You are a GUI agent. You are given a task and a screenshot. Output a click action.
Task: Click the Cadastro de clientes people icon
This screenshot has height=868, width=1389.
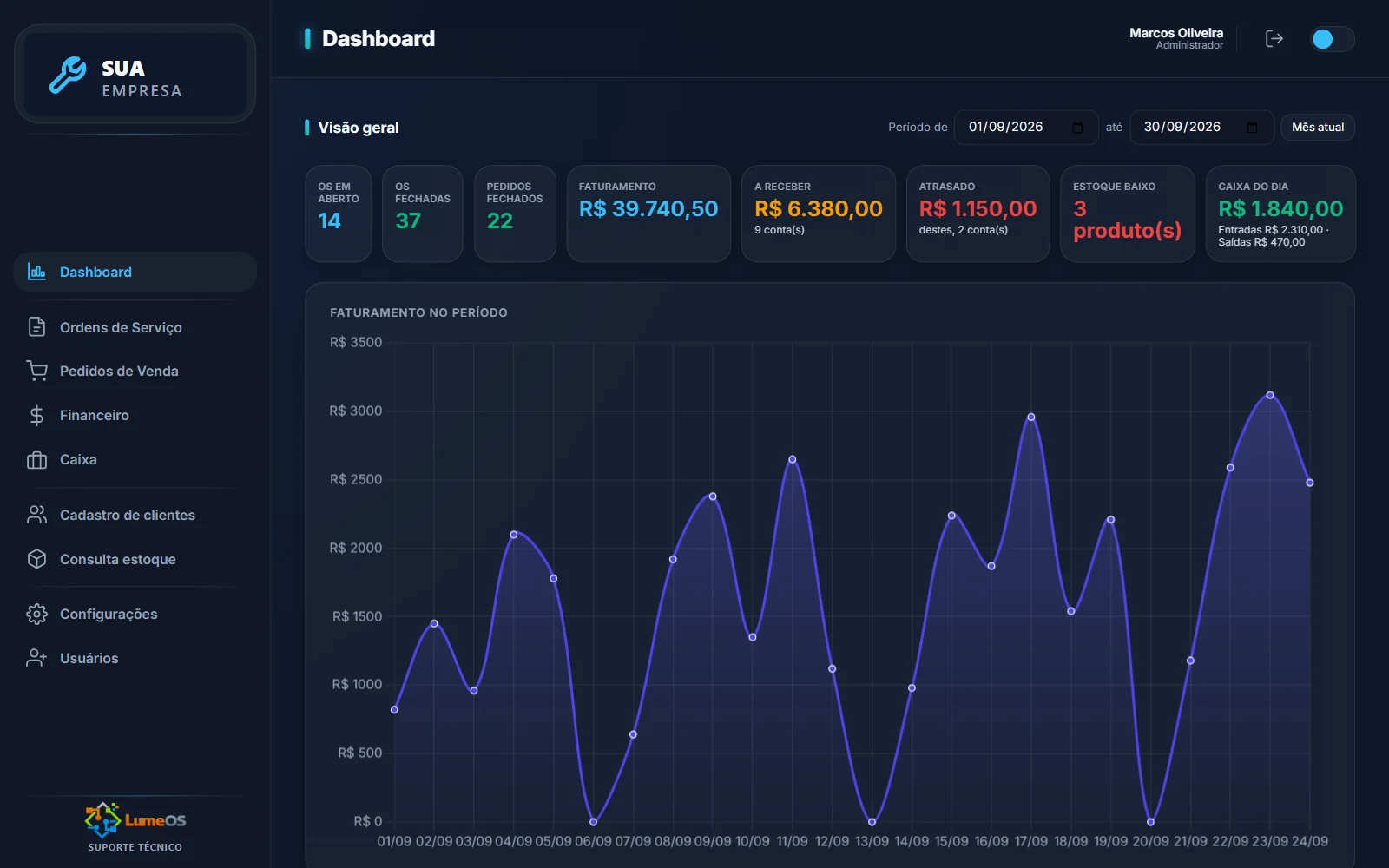pos(36,515)
